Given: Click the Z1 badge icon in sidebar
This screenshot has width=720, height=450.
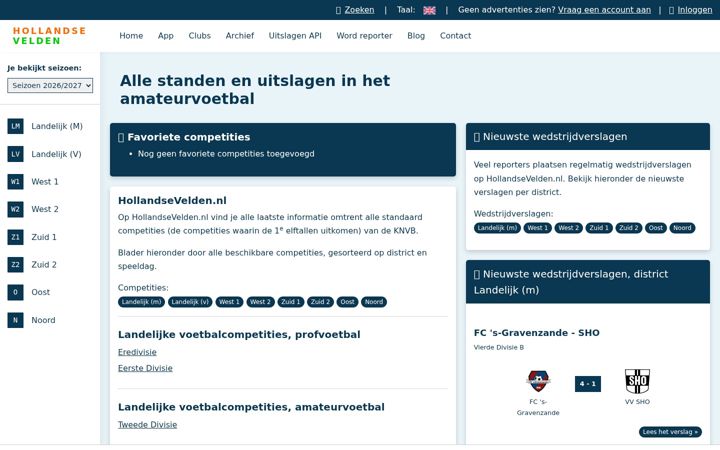Looking at the screenshot, I should (16, 237).
